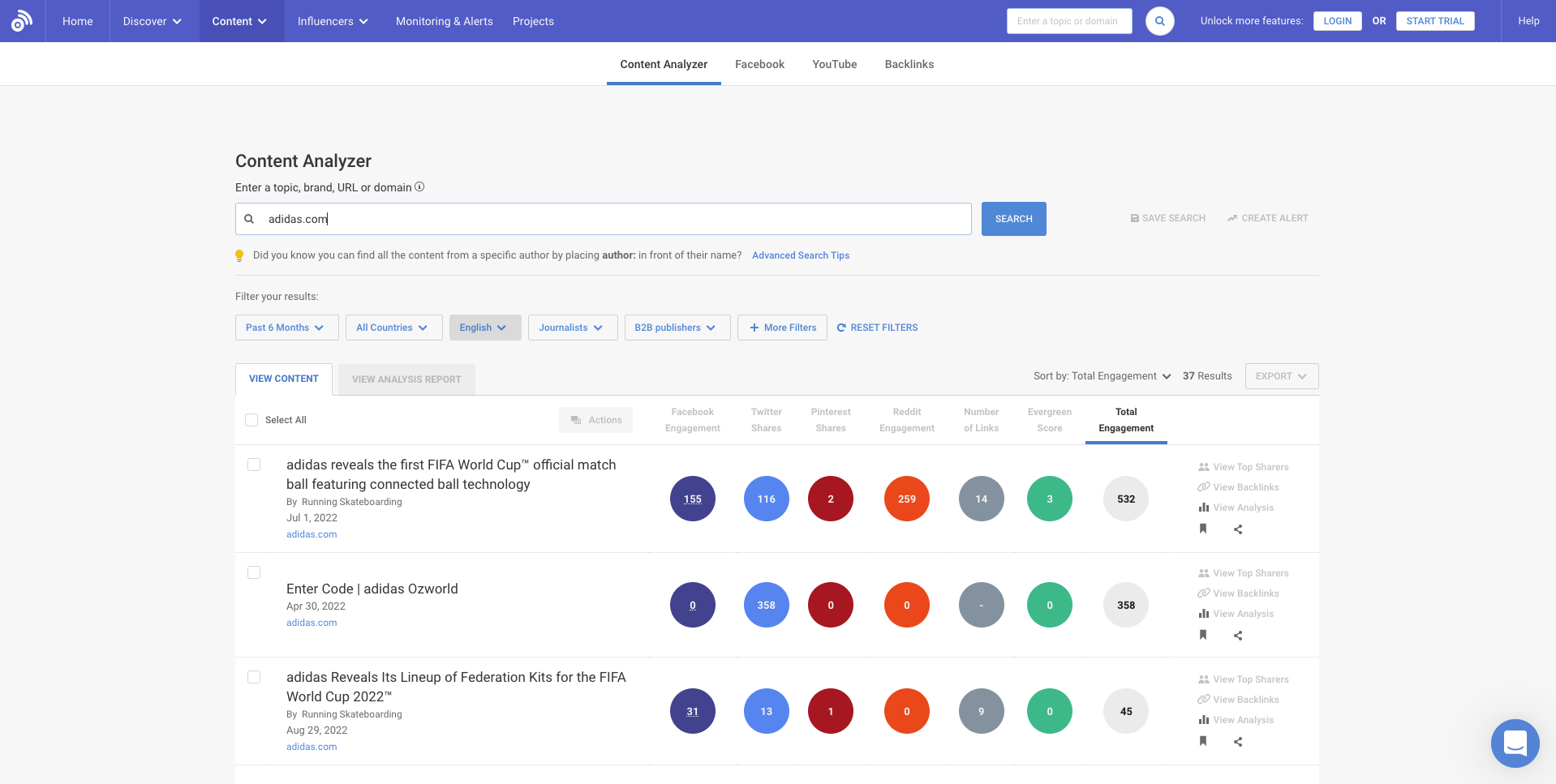Image resolution: width=1556 pixels, height=784 pixels.
Task: Click CREATE ALERT
Action: (x=1267, y=218)
